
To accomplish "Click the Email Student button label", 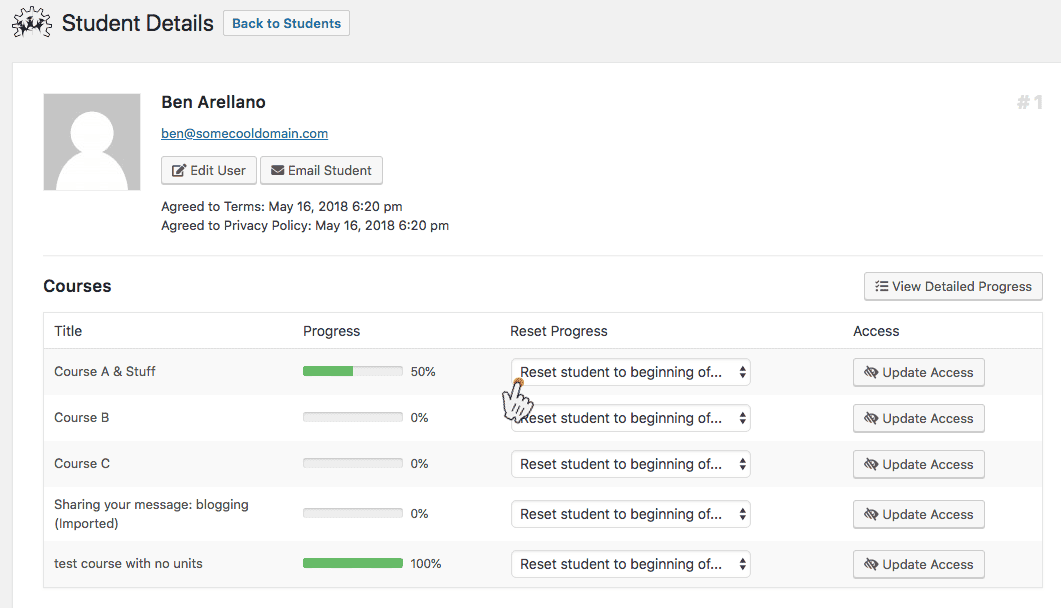I will 330,170.
